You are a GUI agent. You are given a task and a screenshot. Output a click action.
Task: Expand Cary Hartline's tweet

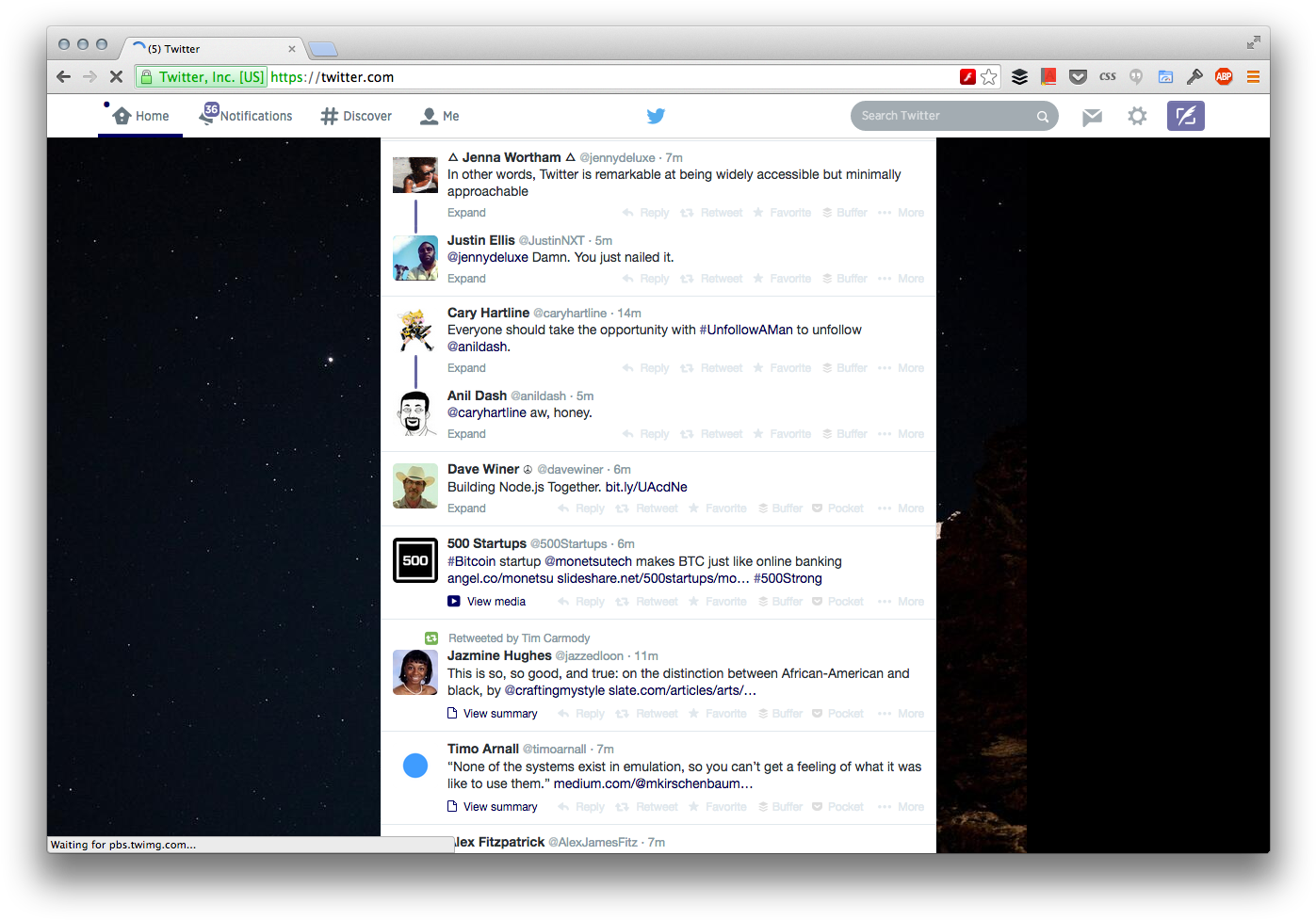pos(466,368)
